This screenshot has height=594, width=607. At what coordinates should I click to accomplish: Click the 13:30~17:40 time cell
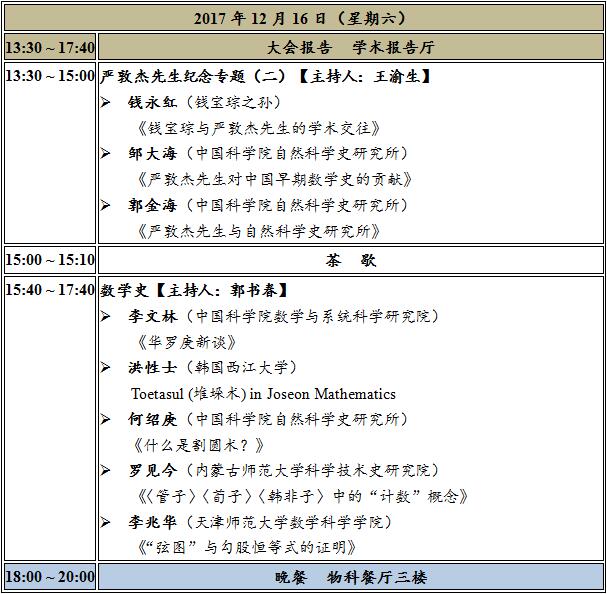pos(50,47)
